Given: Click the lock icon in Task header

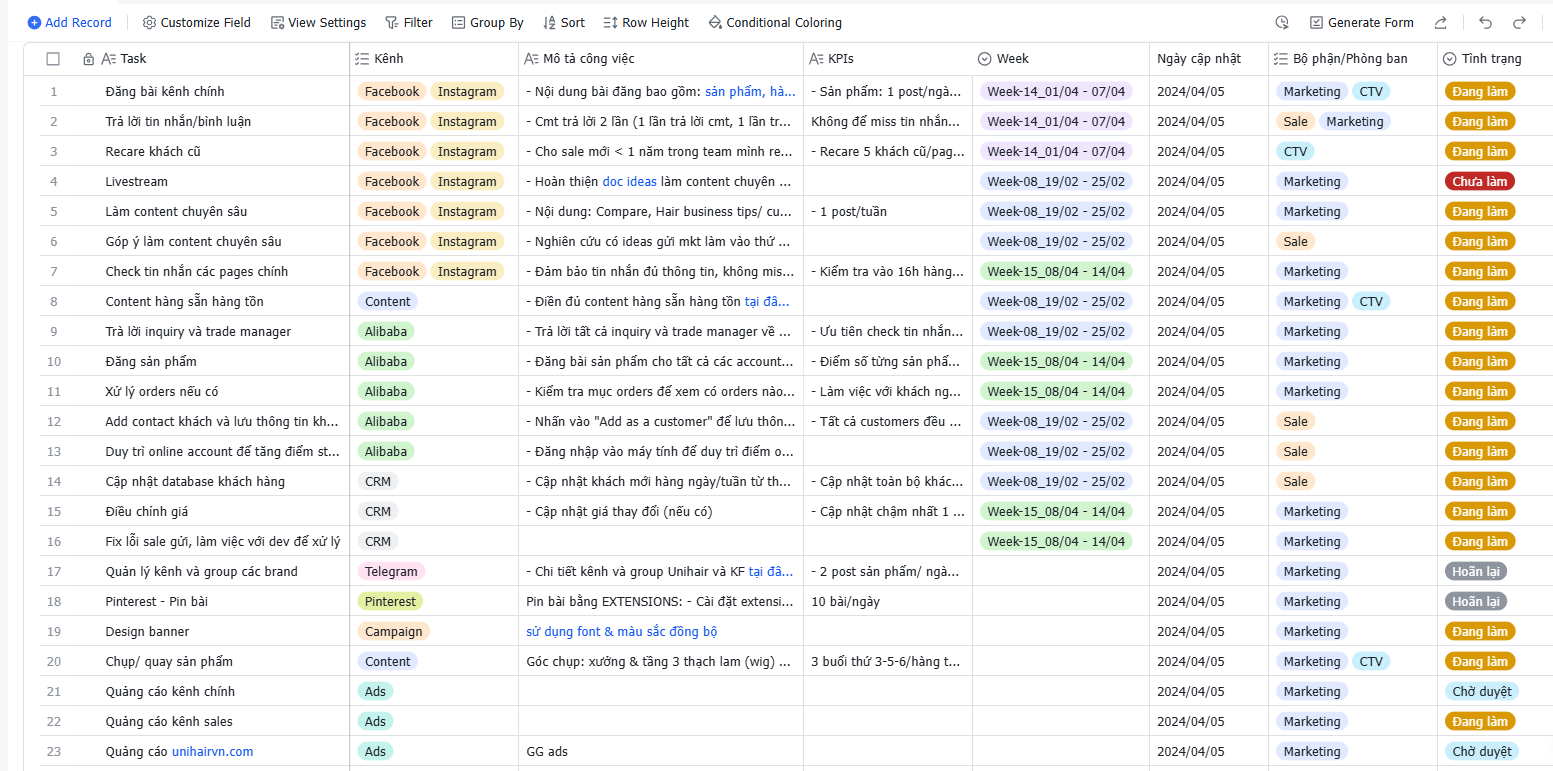Looking at the screenshot, I should [x=89, y=59].
